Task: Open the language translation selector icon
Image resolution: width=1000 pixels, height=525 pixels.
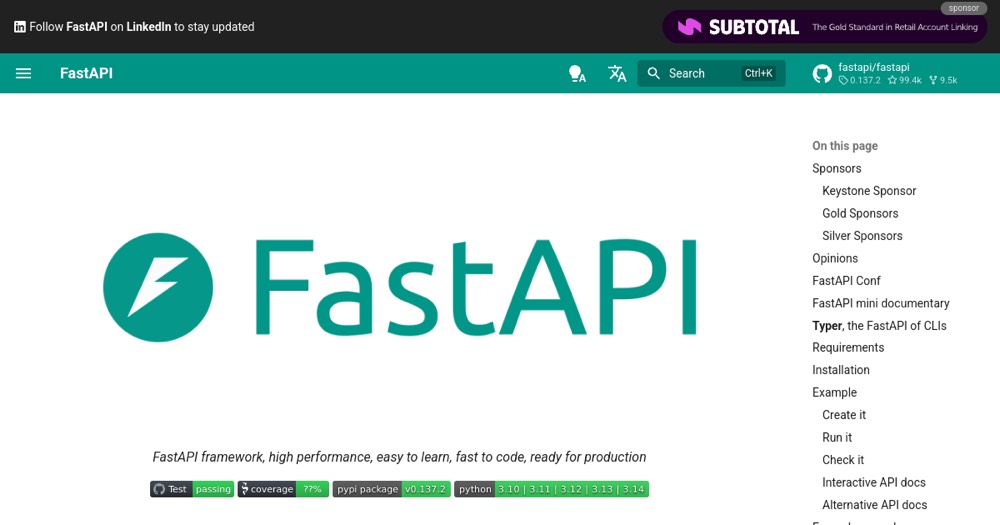Action: click(617, 73)
